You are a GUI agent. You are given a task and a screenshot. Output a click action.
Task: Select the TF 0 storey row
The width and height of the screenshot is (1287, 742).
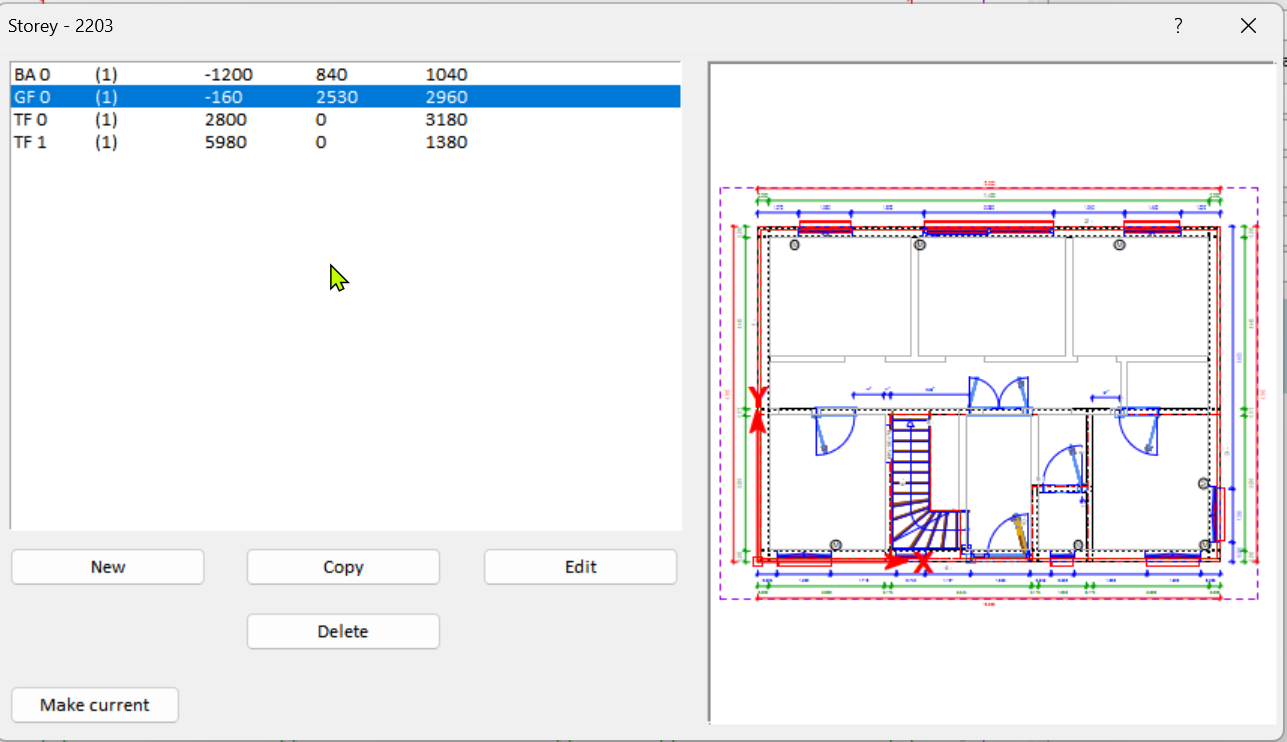[x=32, y=120]
